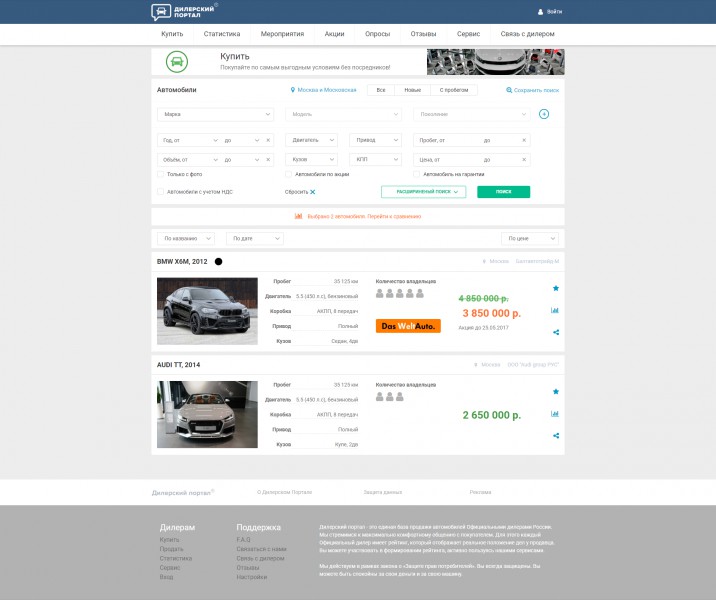
Task: Add the BMW X6M to favorites with the star
Action: click(x=556, y=288)
